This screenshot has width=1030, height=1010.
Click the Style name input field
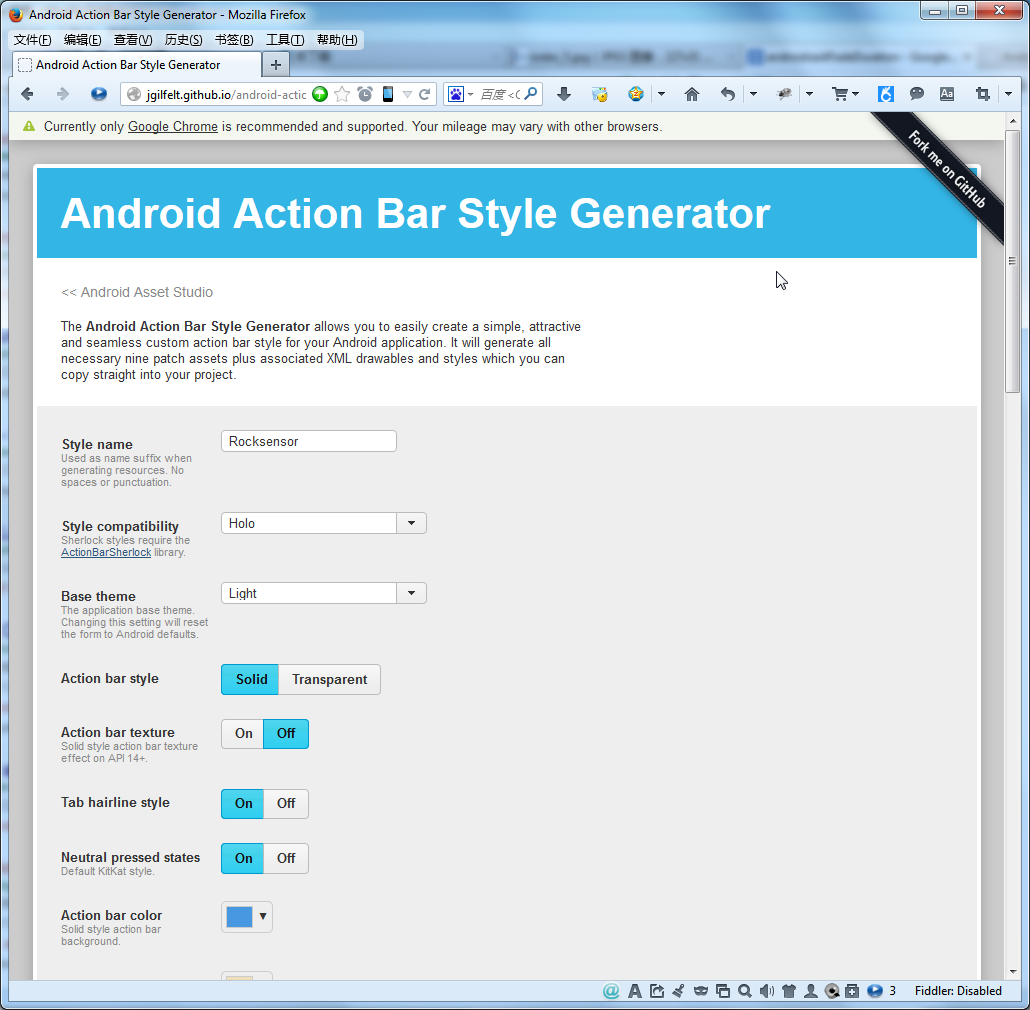click(x=309, y=441)
